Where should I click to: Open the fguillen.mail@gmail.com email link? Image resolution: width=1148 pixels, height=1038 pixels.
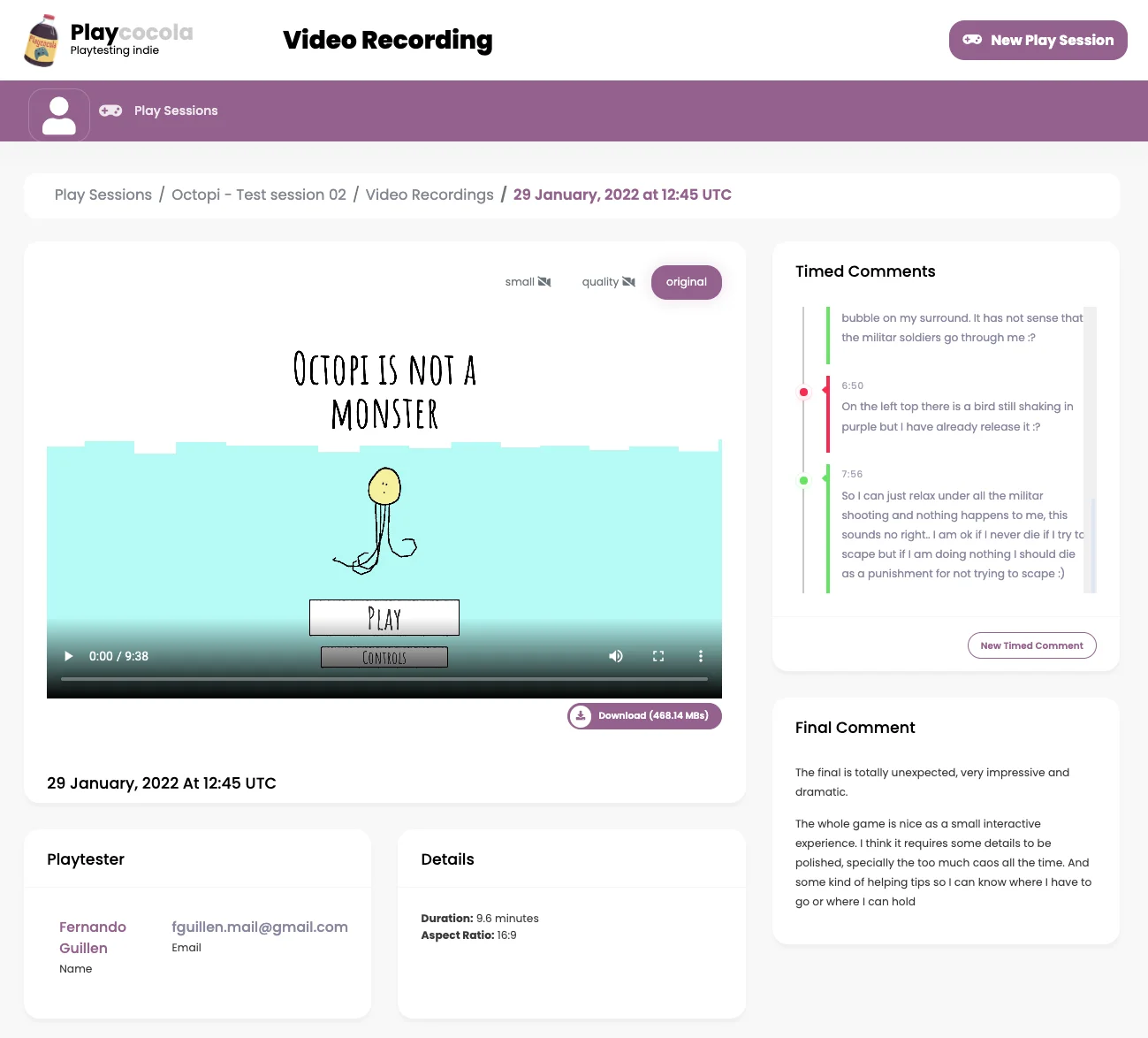click(x=259, y=927)
